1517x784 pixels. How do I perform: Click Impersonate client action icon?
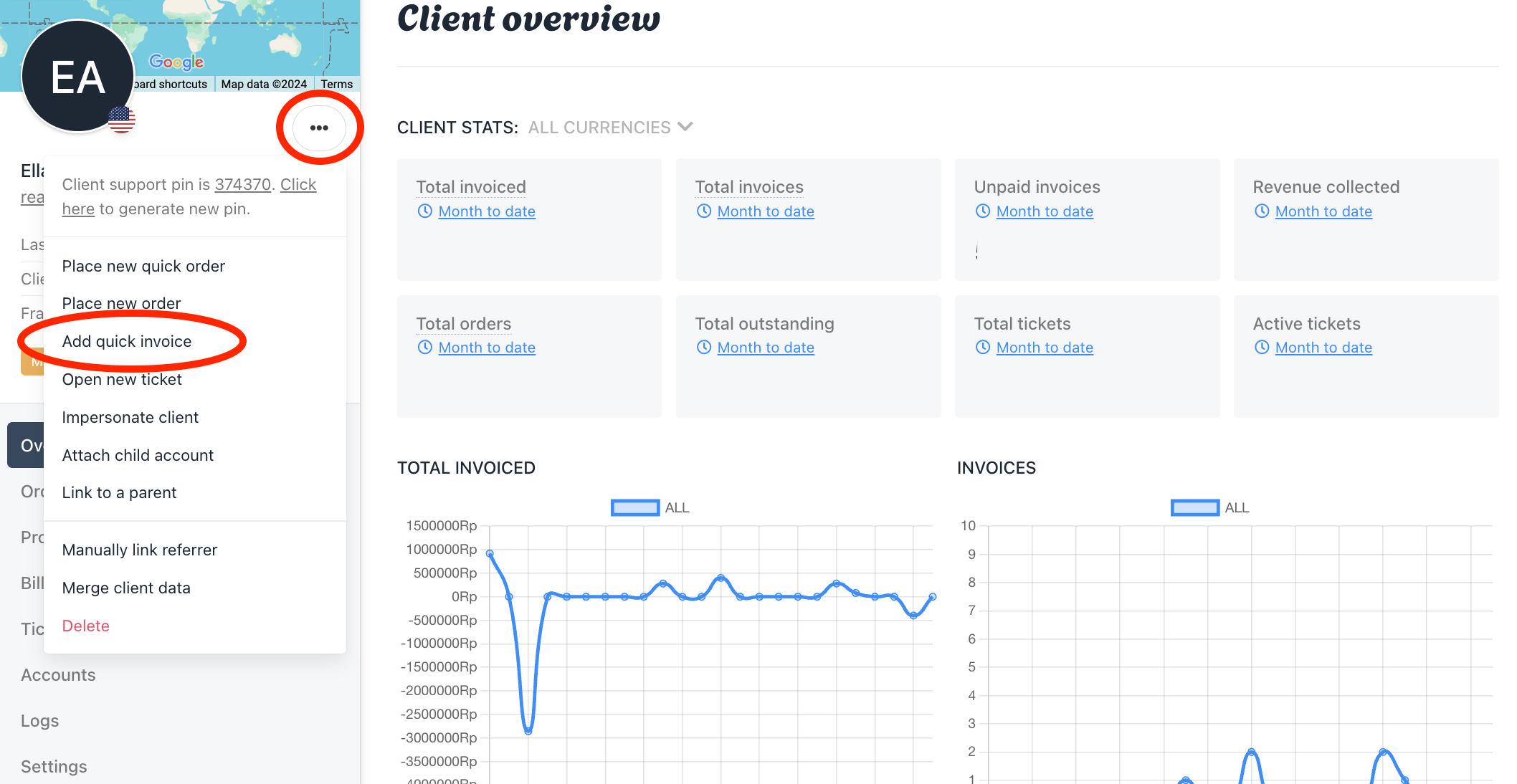pyautogui.click(x=129, y=416)
